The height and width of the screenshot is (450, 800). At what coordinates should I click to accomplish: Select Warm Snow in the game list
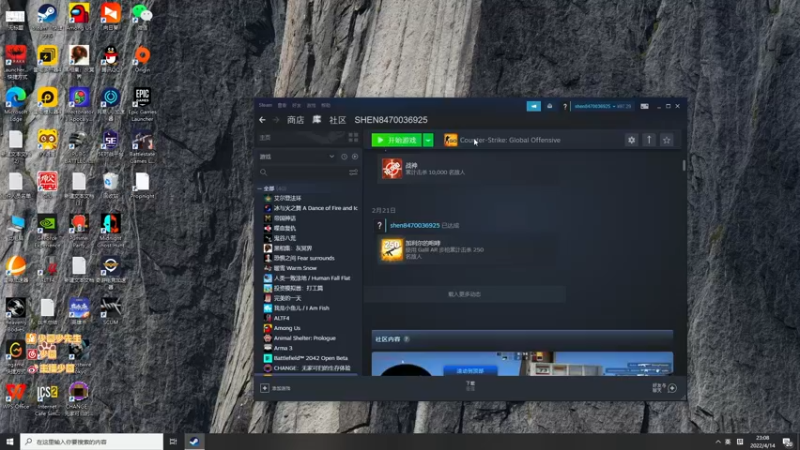coord(290,268)
